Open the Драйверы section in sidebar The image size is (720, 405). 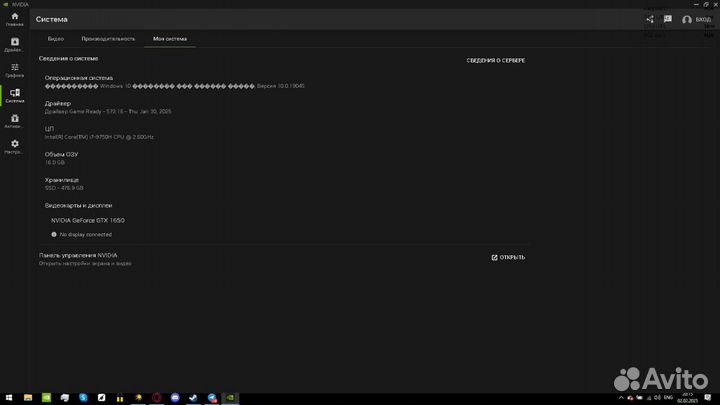pos(14,44)
